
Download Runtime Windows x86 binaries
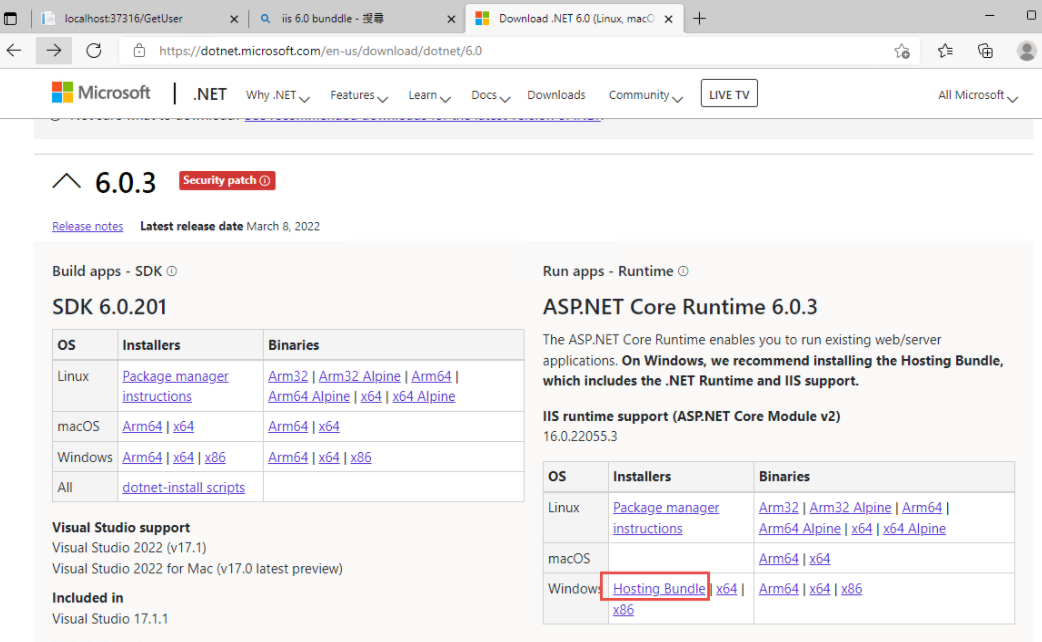click(x=851, y=589)
